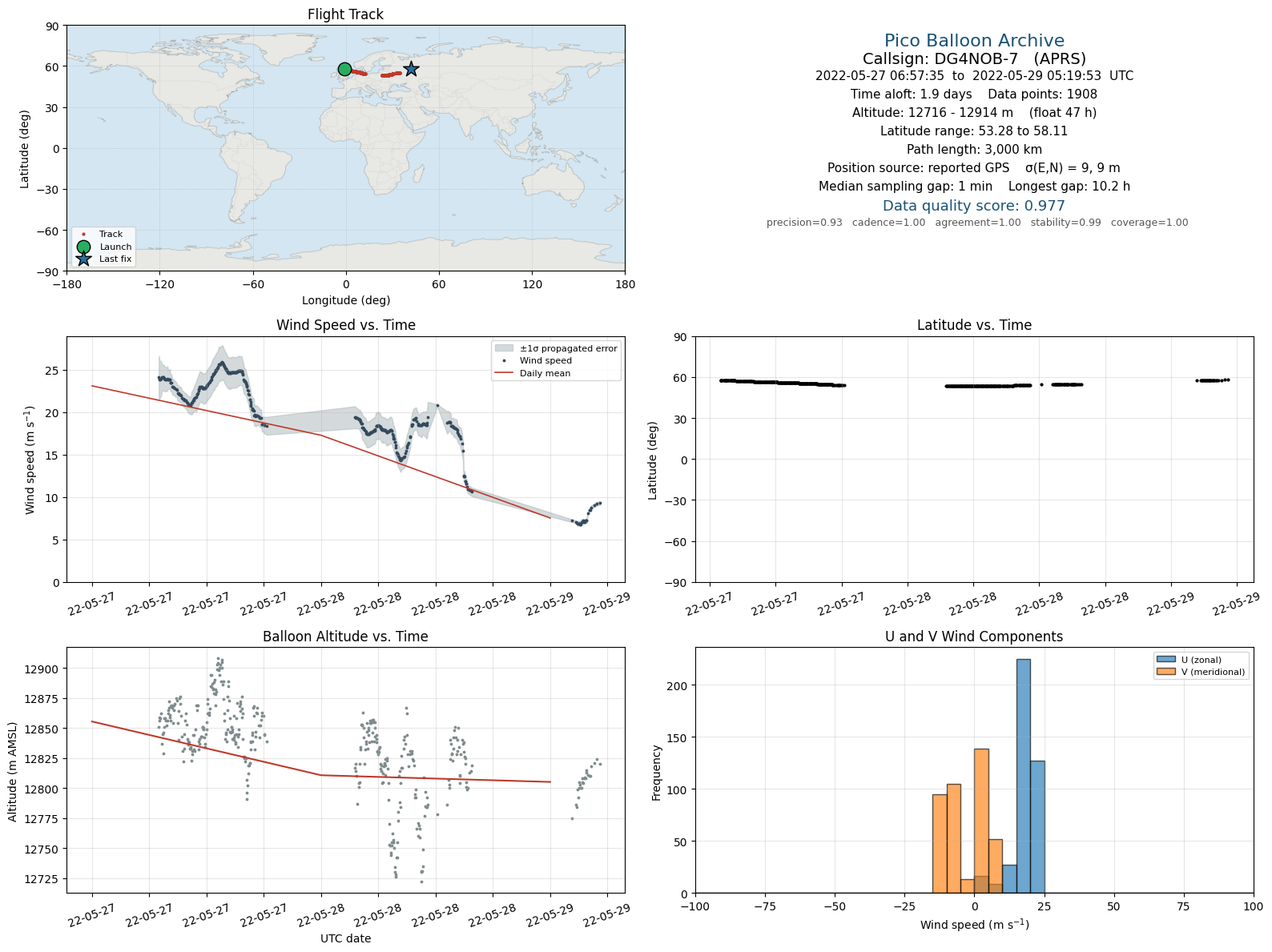
Task: Click the 12900 altitude tick label
Action: point(41,669)
